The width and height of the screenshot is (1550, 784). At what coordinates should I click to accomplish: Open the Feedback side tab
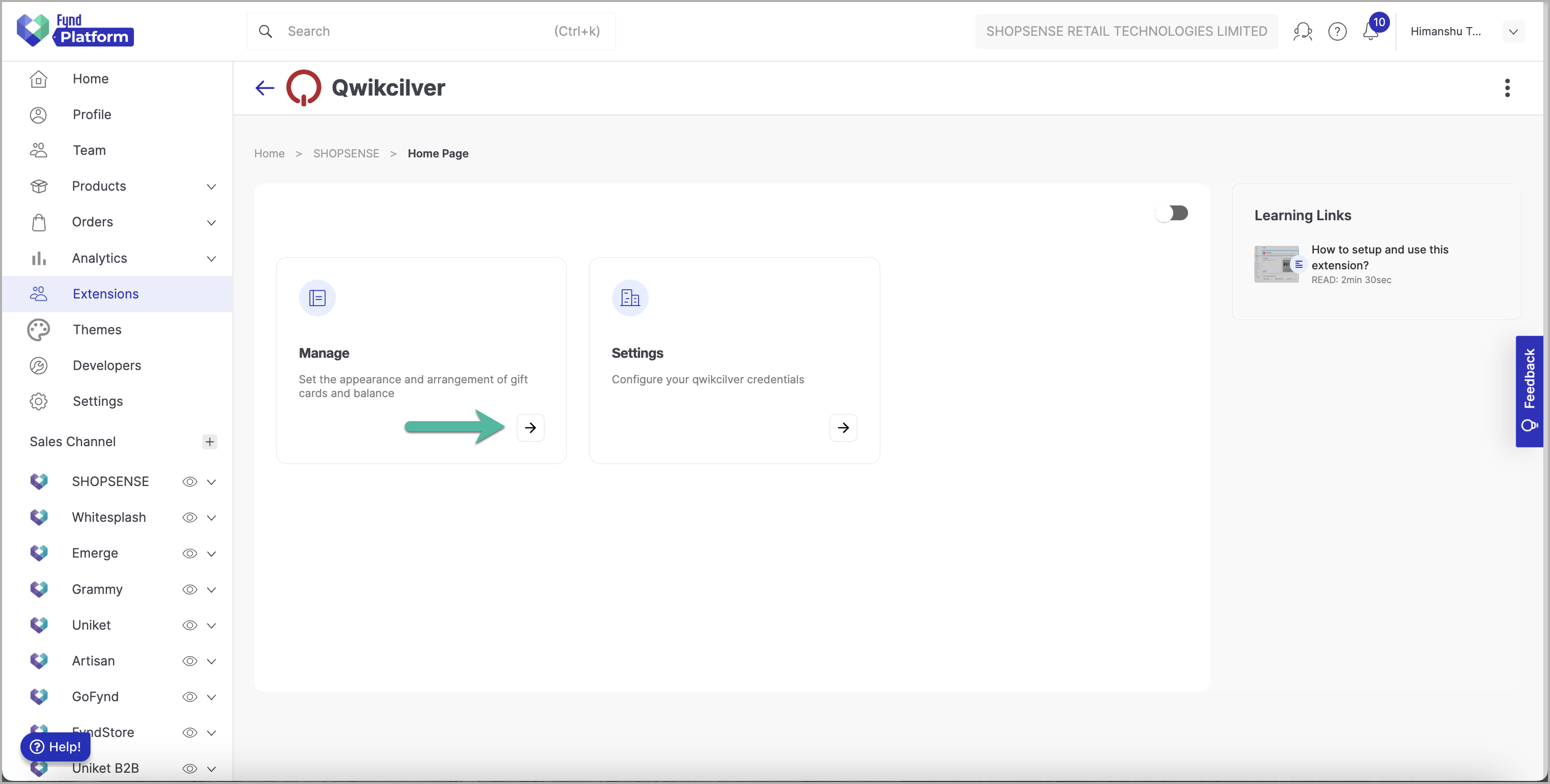[1529, 391]
